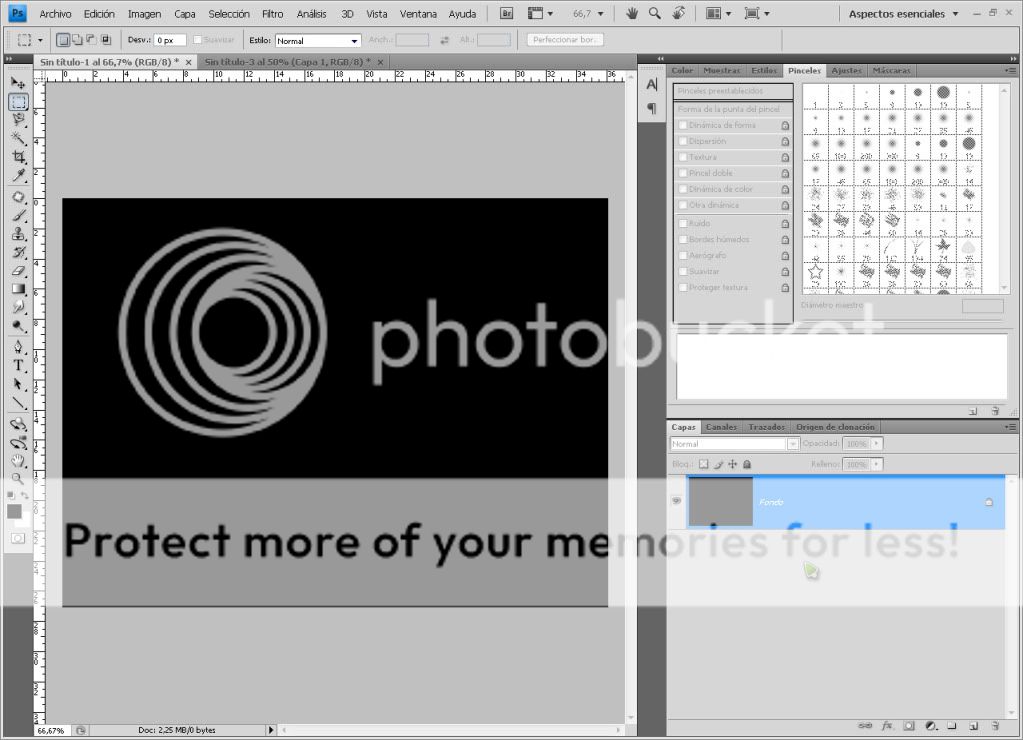Select the Hand tool in toolbox
This screenshot has width=1023, height=740.
tap(18, 461)
